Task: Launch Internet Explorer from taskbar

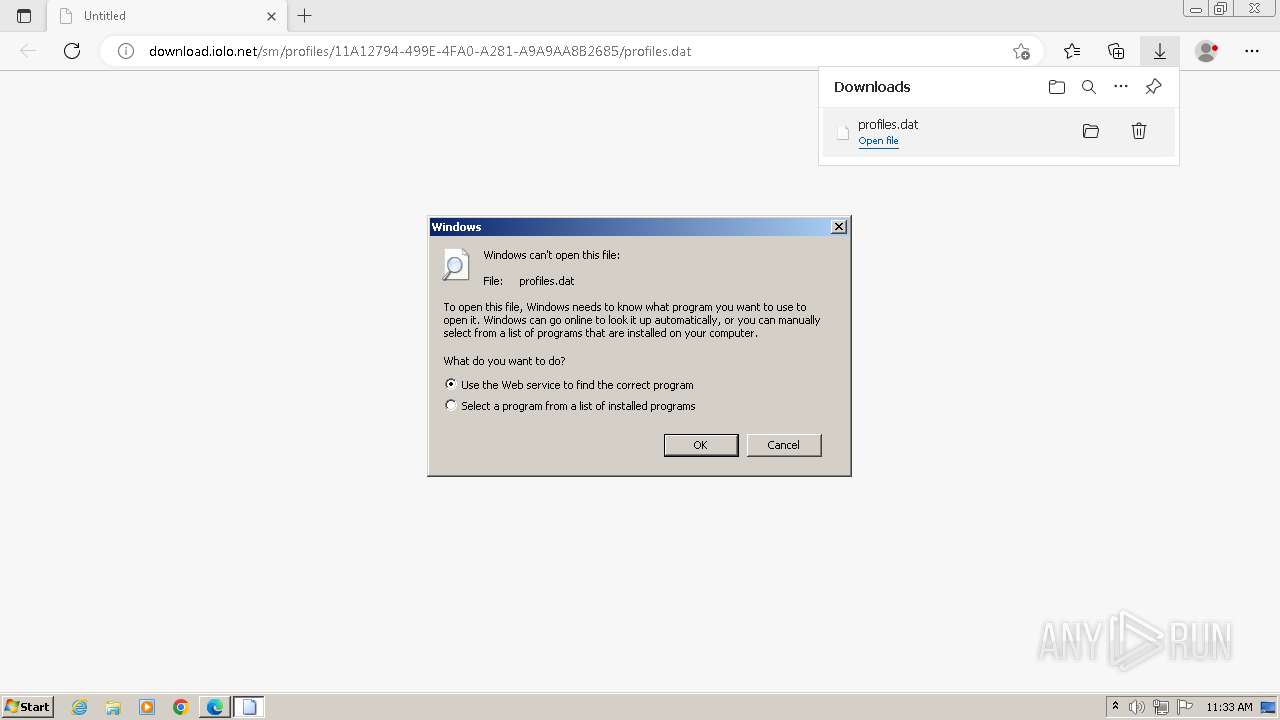Action: [x=80, y=707]
